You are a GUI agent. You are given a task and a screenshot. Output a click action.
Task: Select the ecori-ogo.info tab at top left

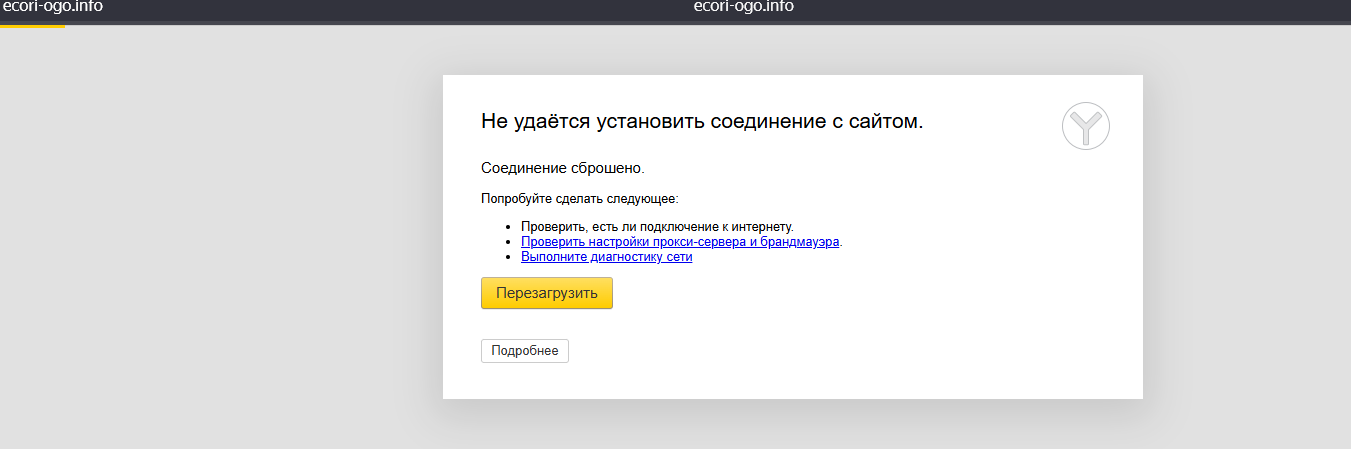click(x=52, y=8)
